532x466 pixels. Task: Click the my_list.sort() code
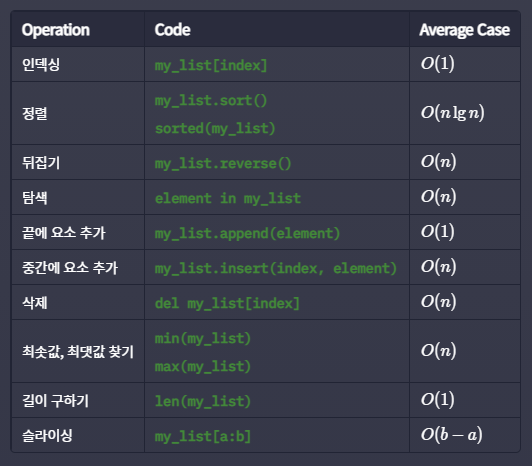(x=211, y=101)
